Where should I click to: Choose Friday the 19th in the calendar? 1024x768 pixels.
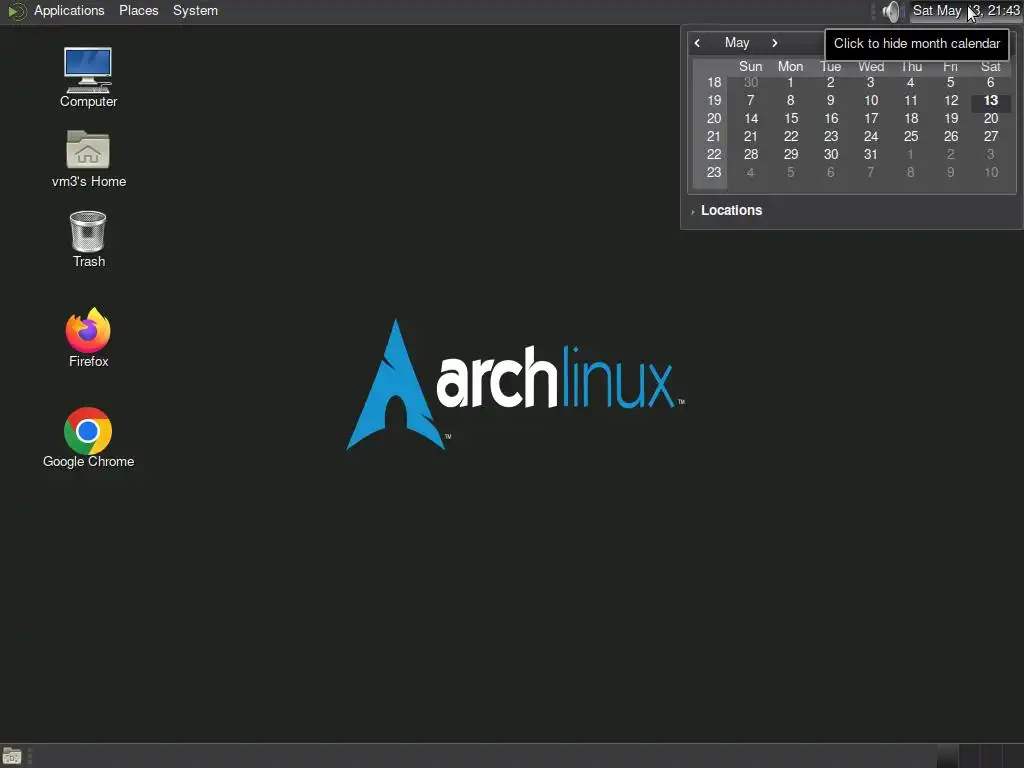pyautogui.click(x=951, y=118)
